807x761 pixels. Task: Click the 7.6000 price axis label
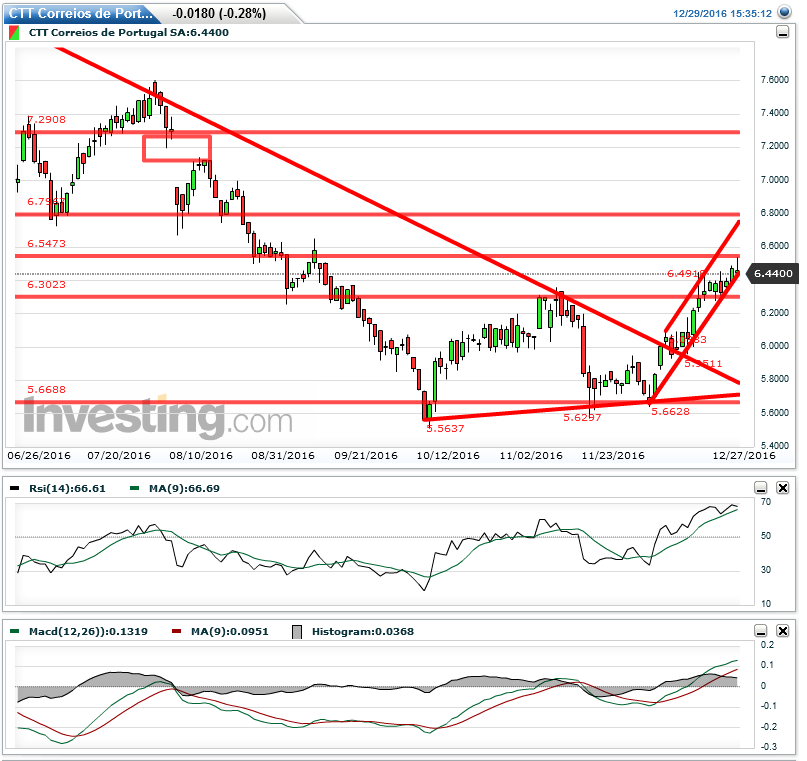pyautogui.click(x=774, y=80)
